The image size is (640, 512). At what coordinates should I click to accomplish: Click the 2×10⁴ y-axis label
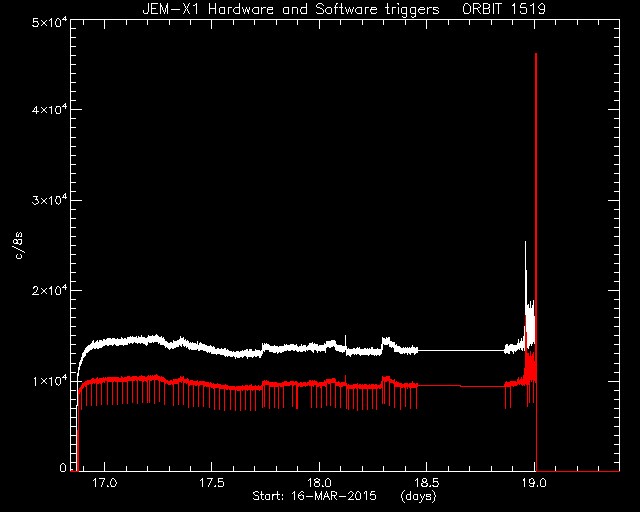[x=49, y=290]
